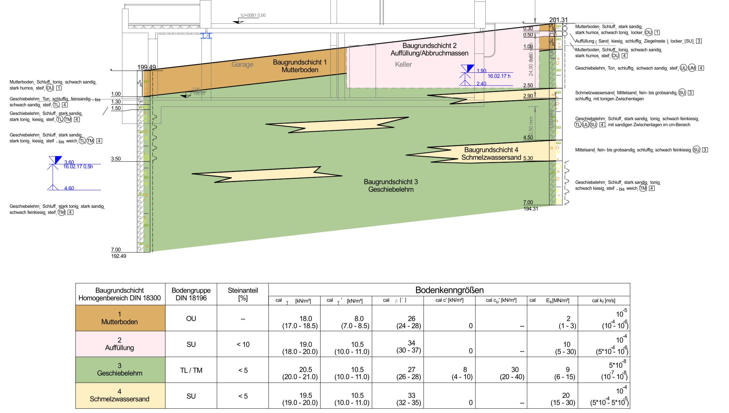Select the bottom elevation value 192.49
The width and height of the screenshot is (729, 413).
[x=118, y=256]
